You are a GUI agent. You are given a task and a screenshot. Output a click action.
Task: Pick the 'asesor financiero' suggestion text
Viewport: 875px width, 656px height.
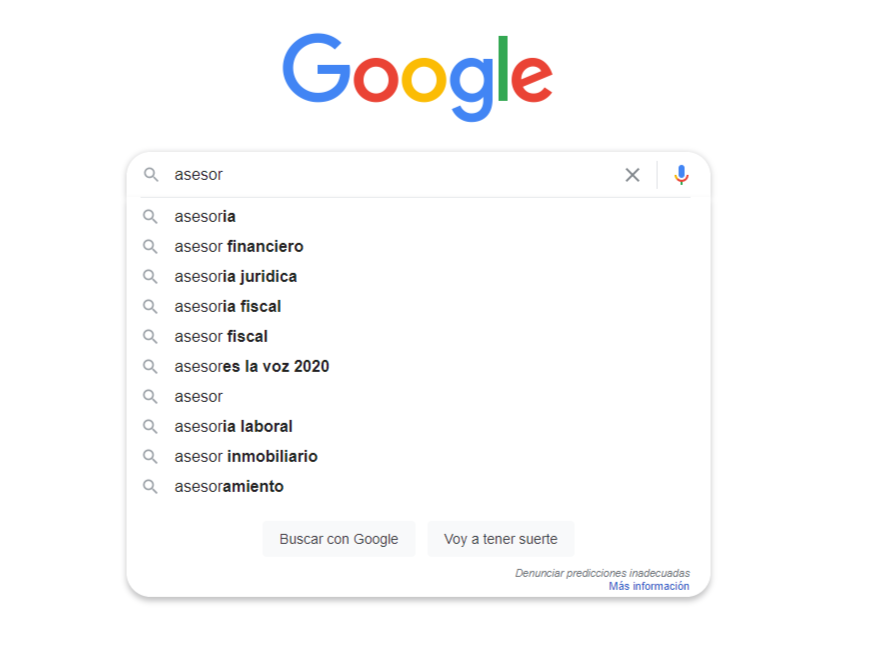[x=238, y=246]
